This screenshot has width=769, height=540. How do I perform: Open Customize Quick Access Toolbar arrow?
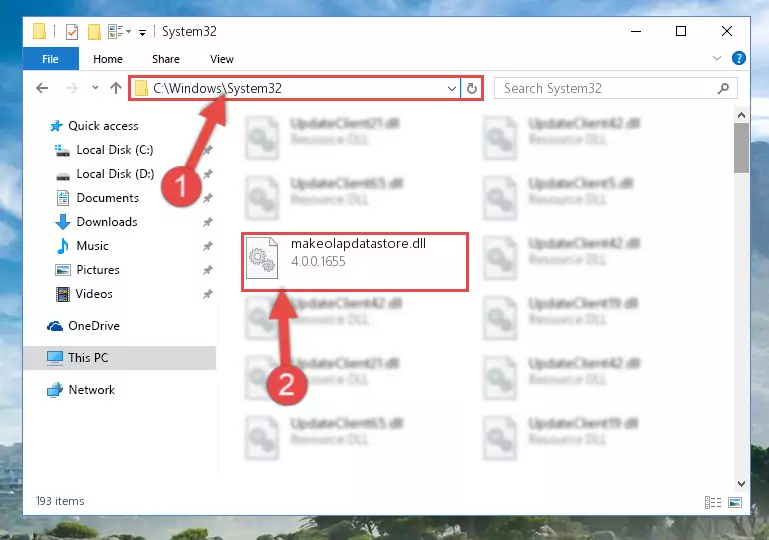coord(142,33)
